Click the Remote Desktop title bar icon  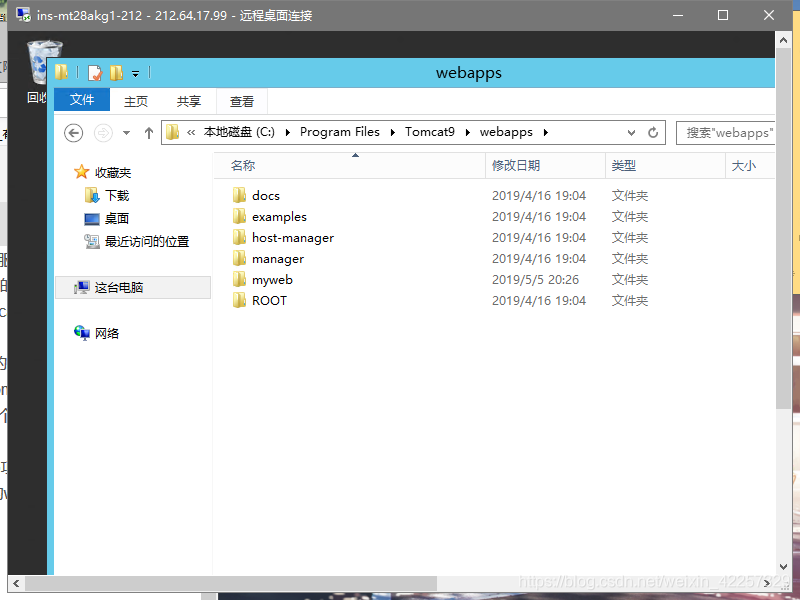[23, 15]
